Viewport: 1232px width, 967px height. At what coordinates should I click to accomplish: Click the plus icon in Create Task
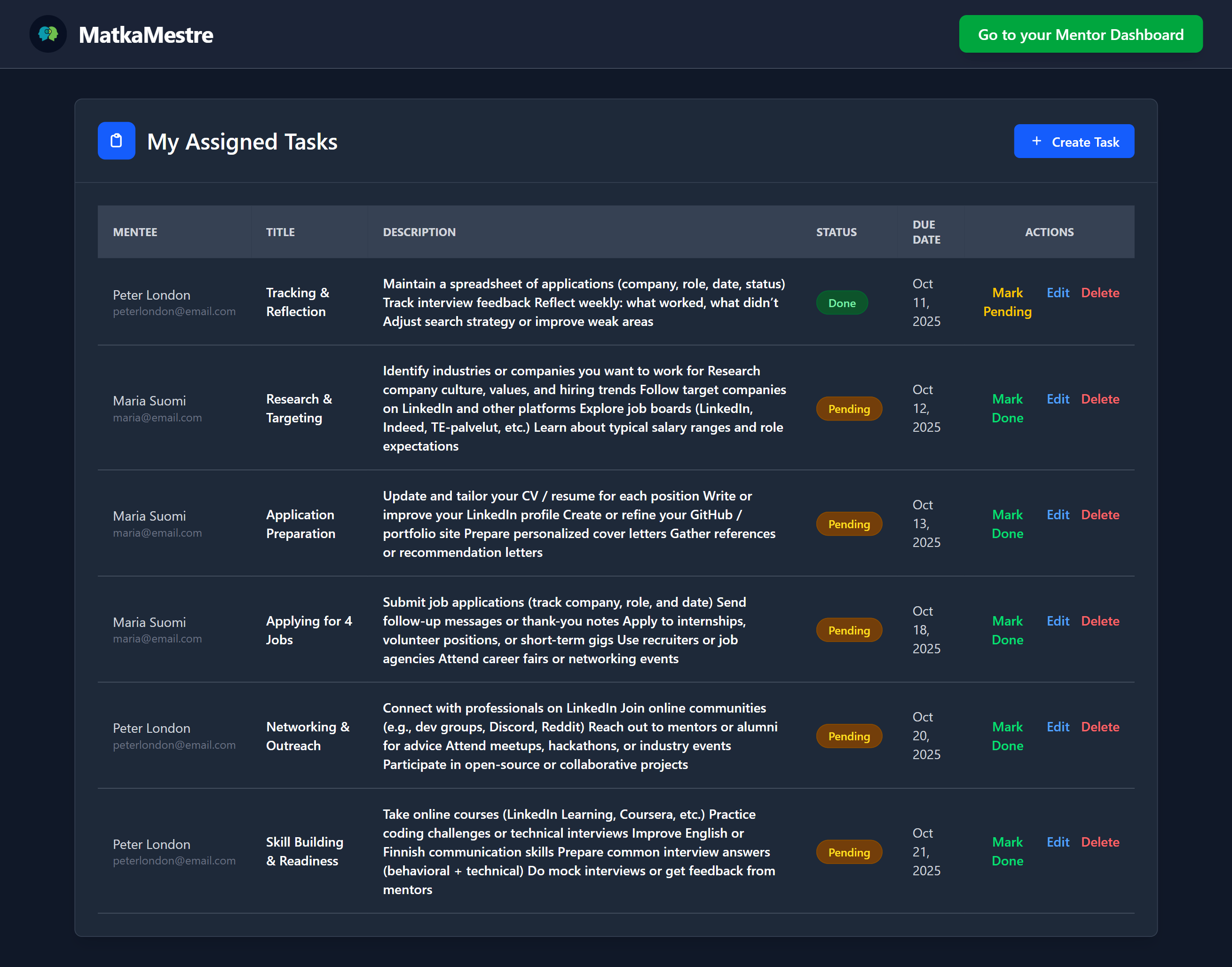pos(1036,141)
